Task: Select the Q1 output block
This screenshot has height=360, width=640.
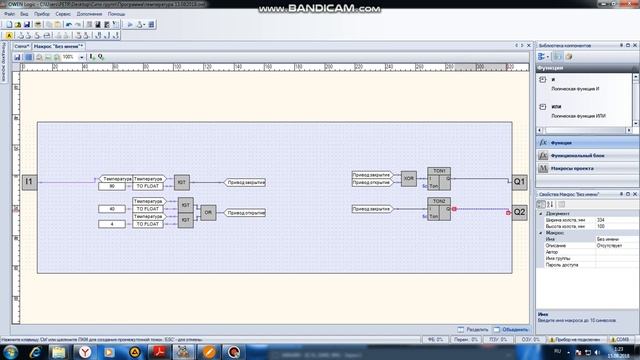Action: click(520, 182)
